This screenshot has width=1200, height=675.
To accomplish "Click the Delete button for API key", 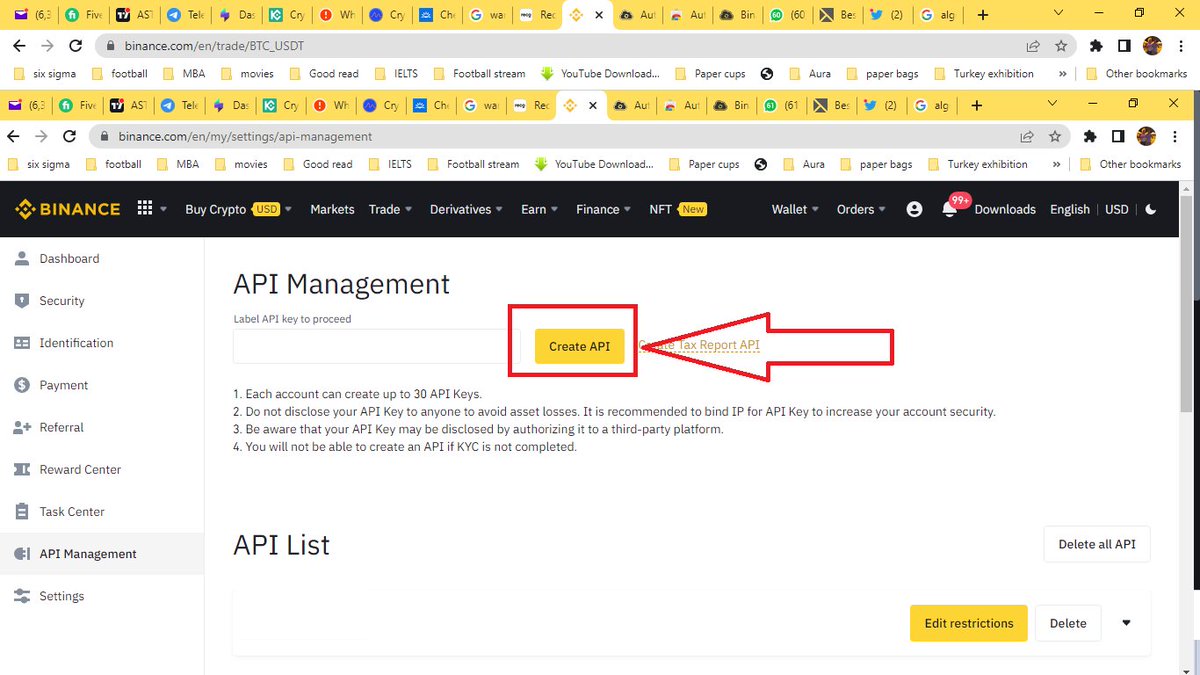I will pos(1068,623).
